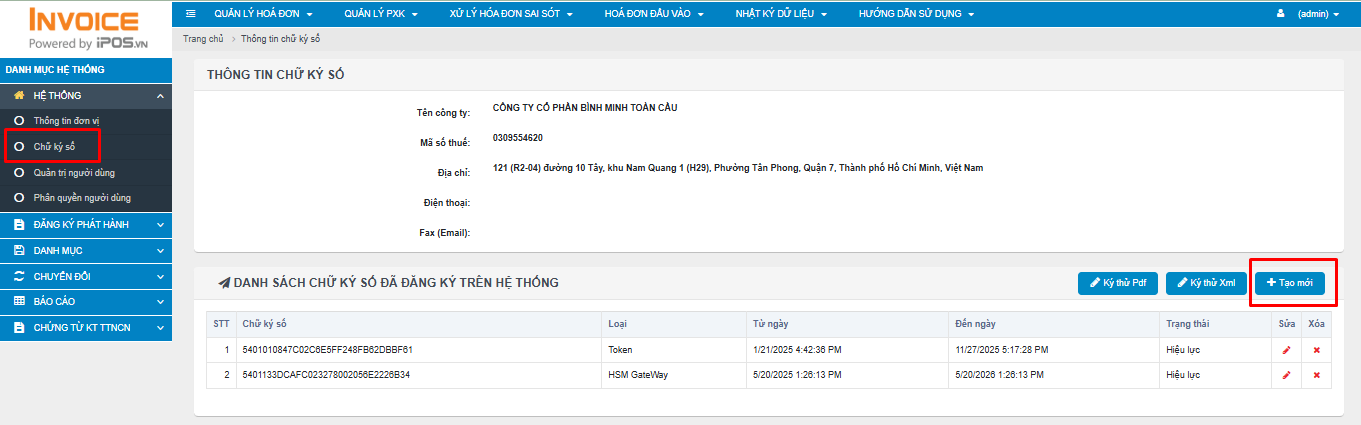Click edit pencil icon for Token signature
This screenshot has width=1361, height=425.
[x=1286, y=350]
